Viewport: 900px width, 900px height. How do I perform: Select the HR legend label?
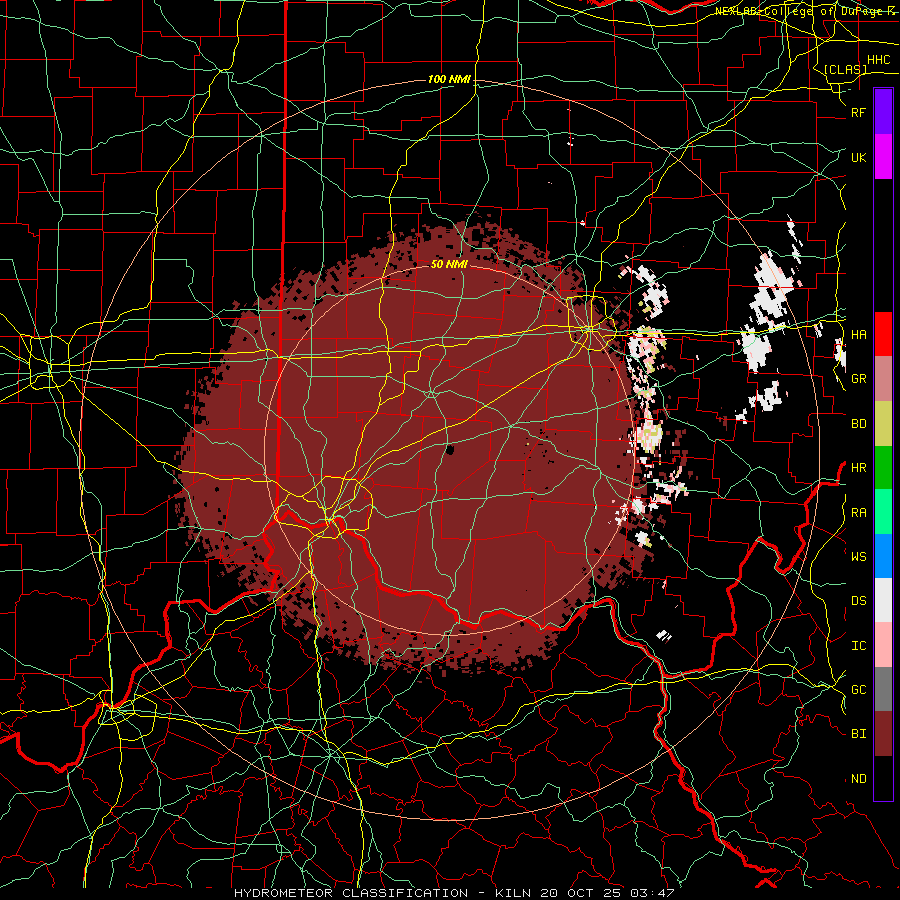tap(858, 468)
